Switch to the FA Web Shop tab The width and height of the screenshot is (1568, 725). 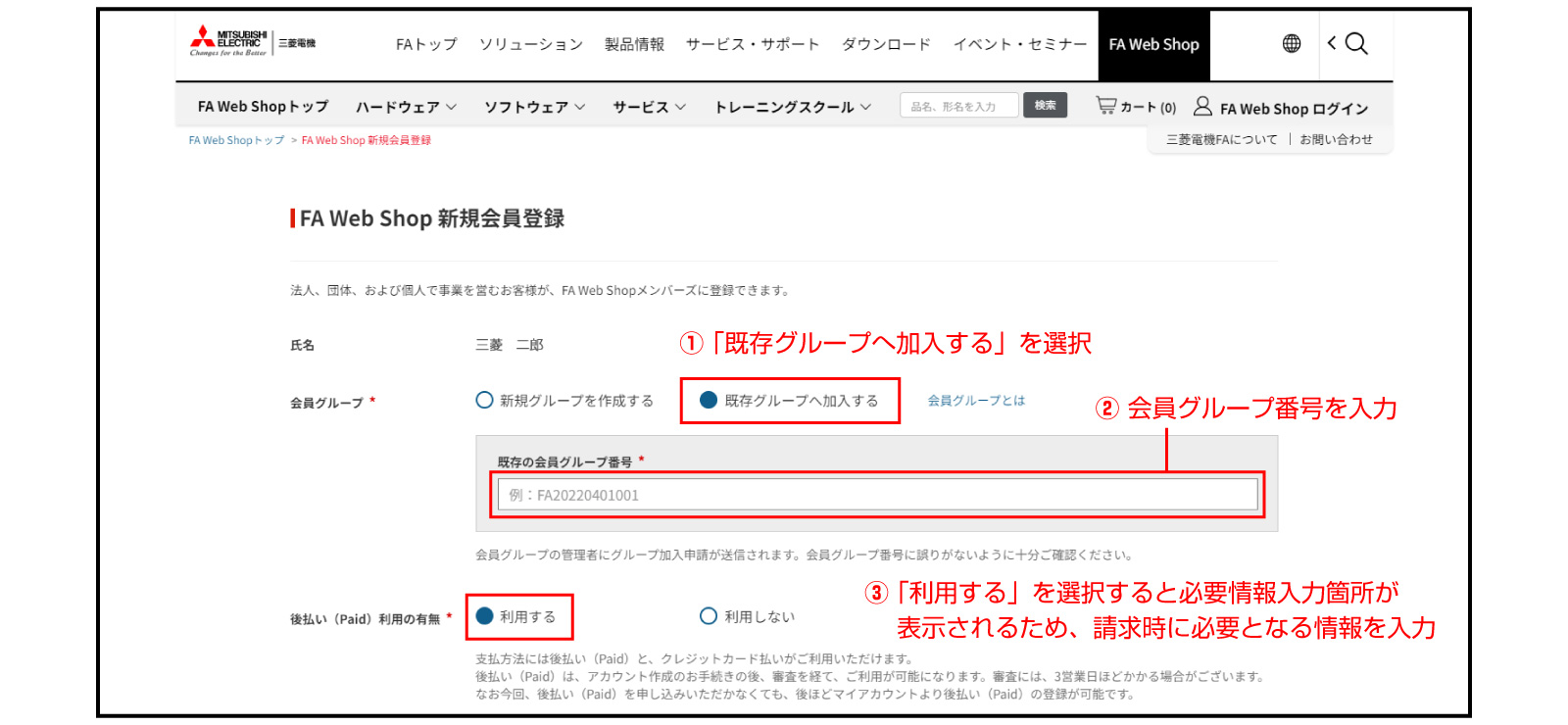coord(1153,44)
